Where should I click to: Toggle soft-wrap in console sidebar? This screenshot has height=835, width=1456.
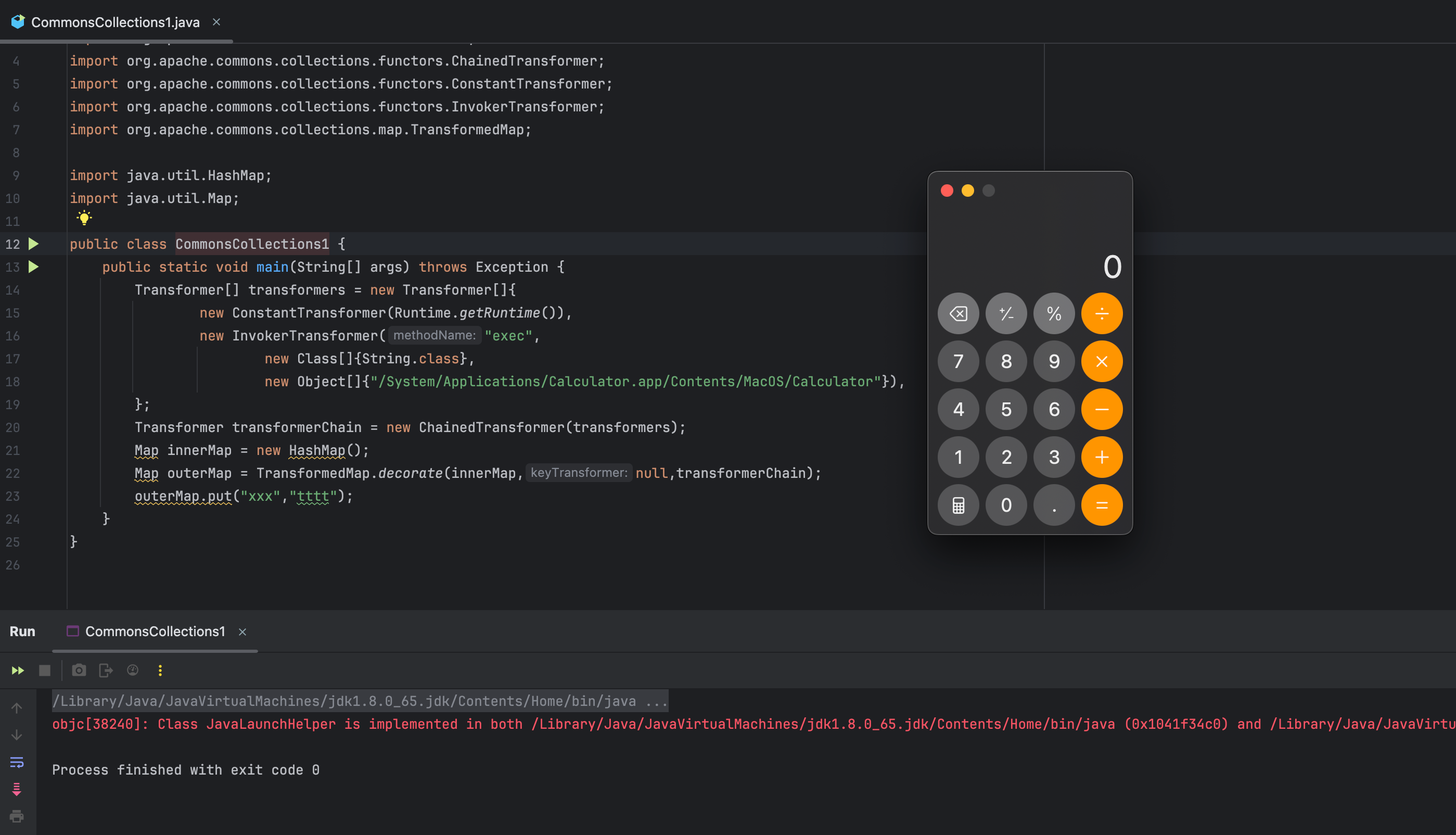[17, 762]
